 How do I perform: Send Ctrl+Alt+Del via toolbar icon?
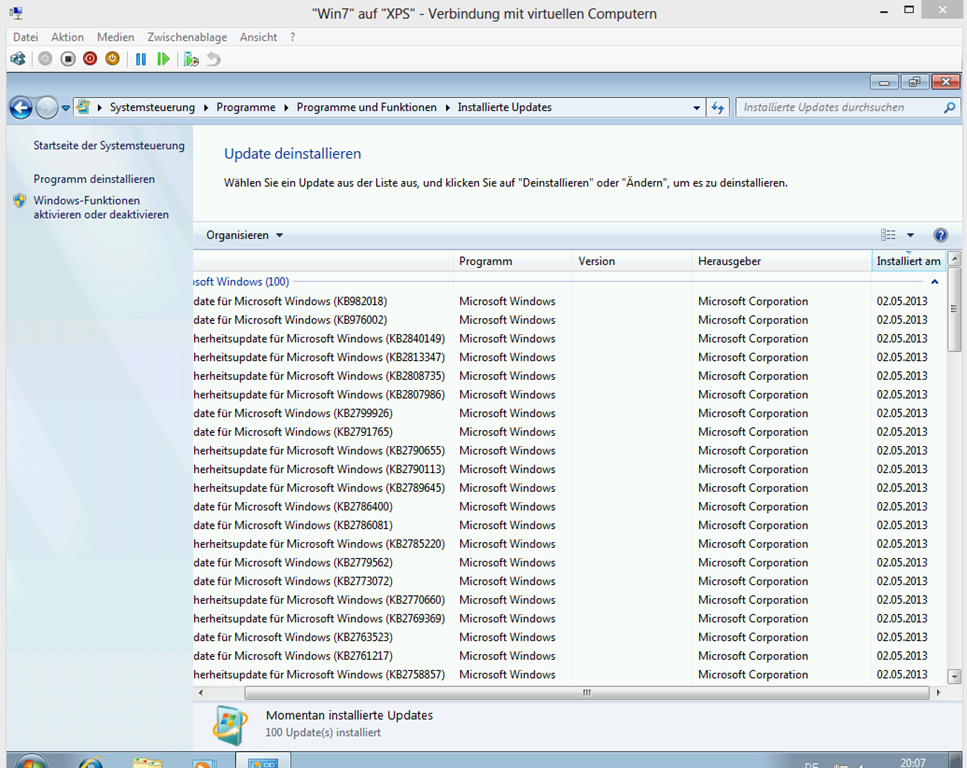18,59
